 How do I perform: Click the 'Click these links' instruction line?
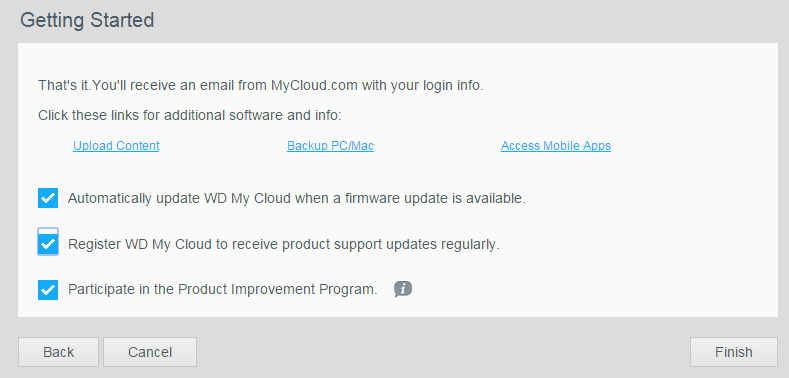pyautogui.click(x=190, y=116)
